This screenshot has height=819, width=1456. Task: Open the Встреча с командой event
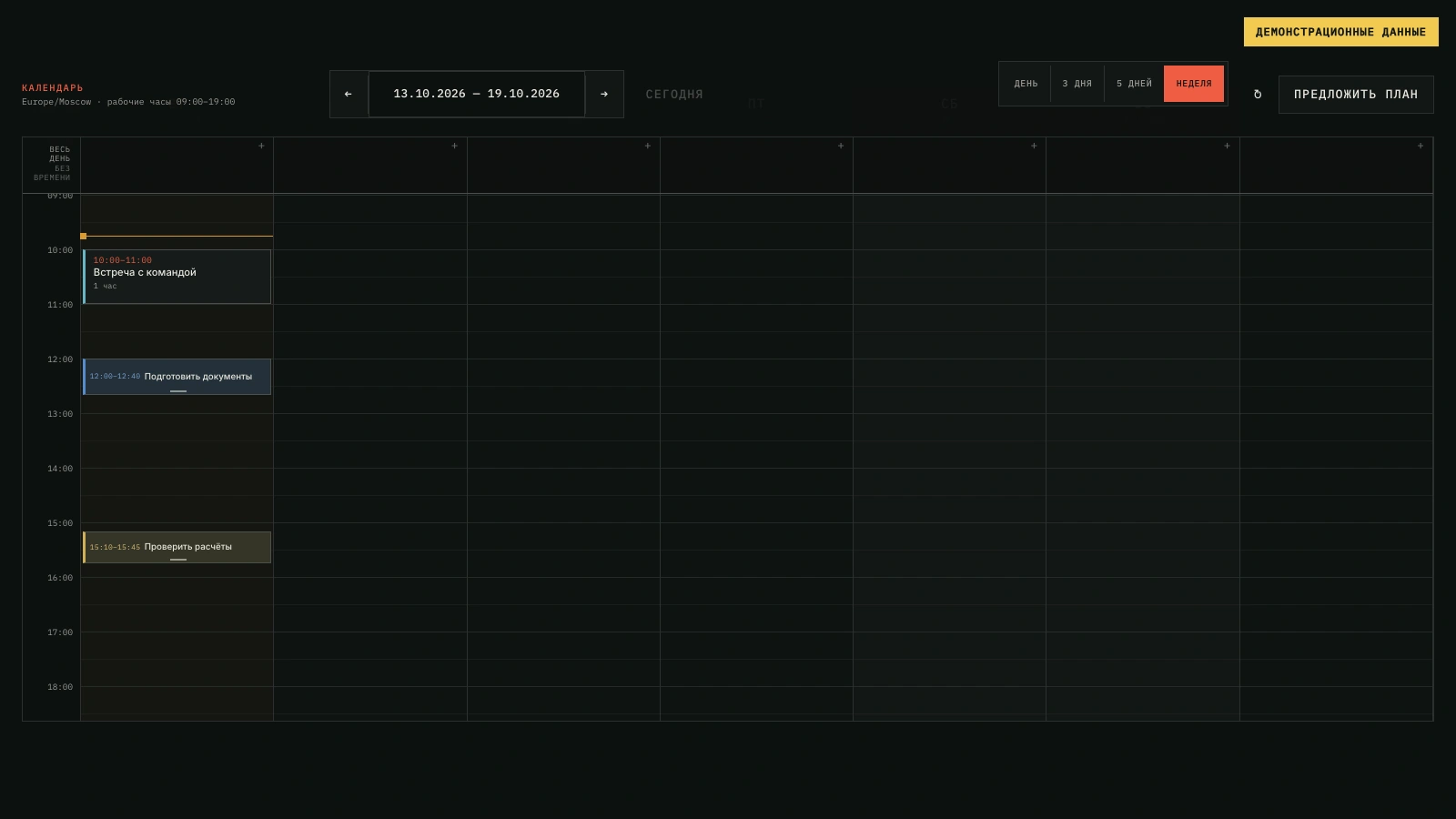click(177, 277)
